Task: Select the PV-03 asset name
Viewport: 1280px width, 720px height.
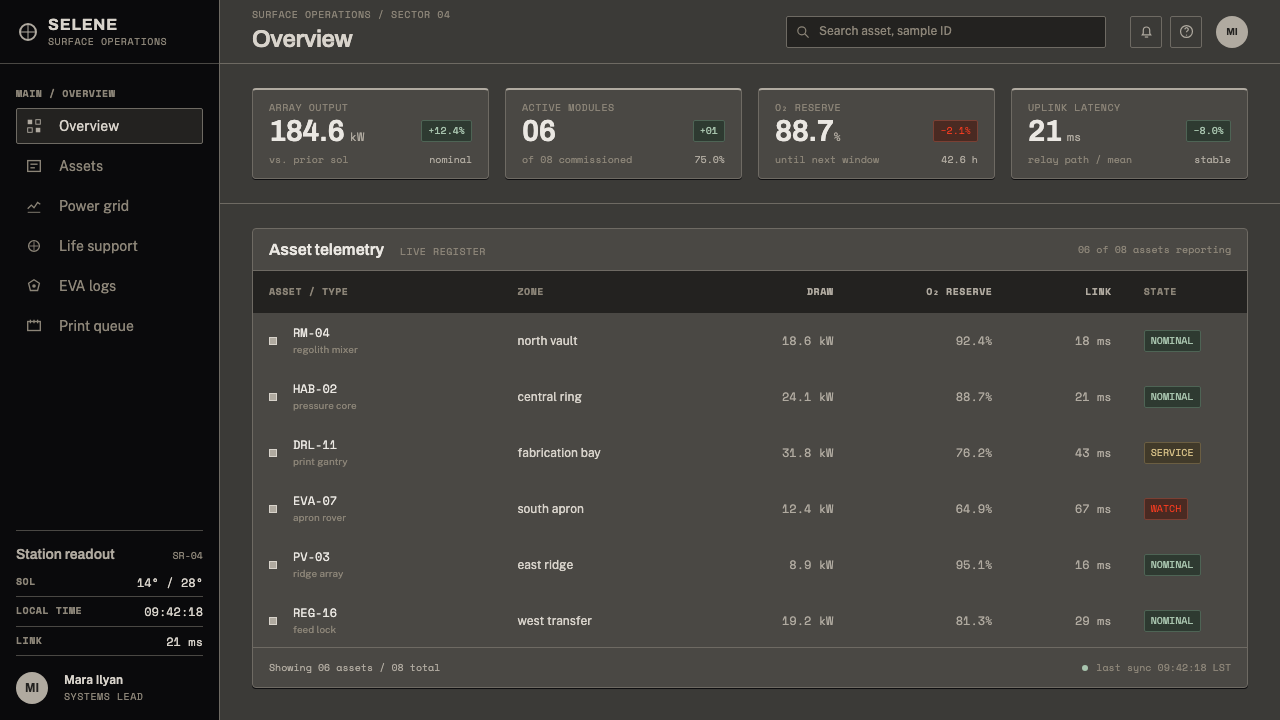Action: [311, 557]
